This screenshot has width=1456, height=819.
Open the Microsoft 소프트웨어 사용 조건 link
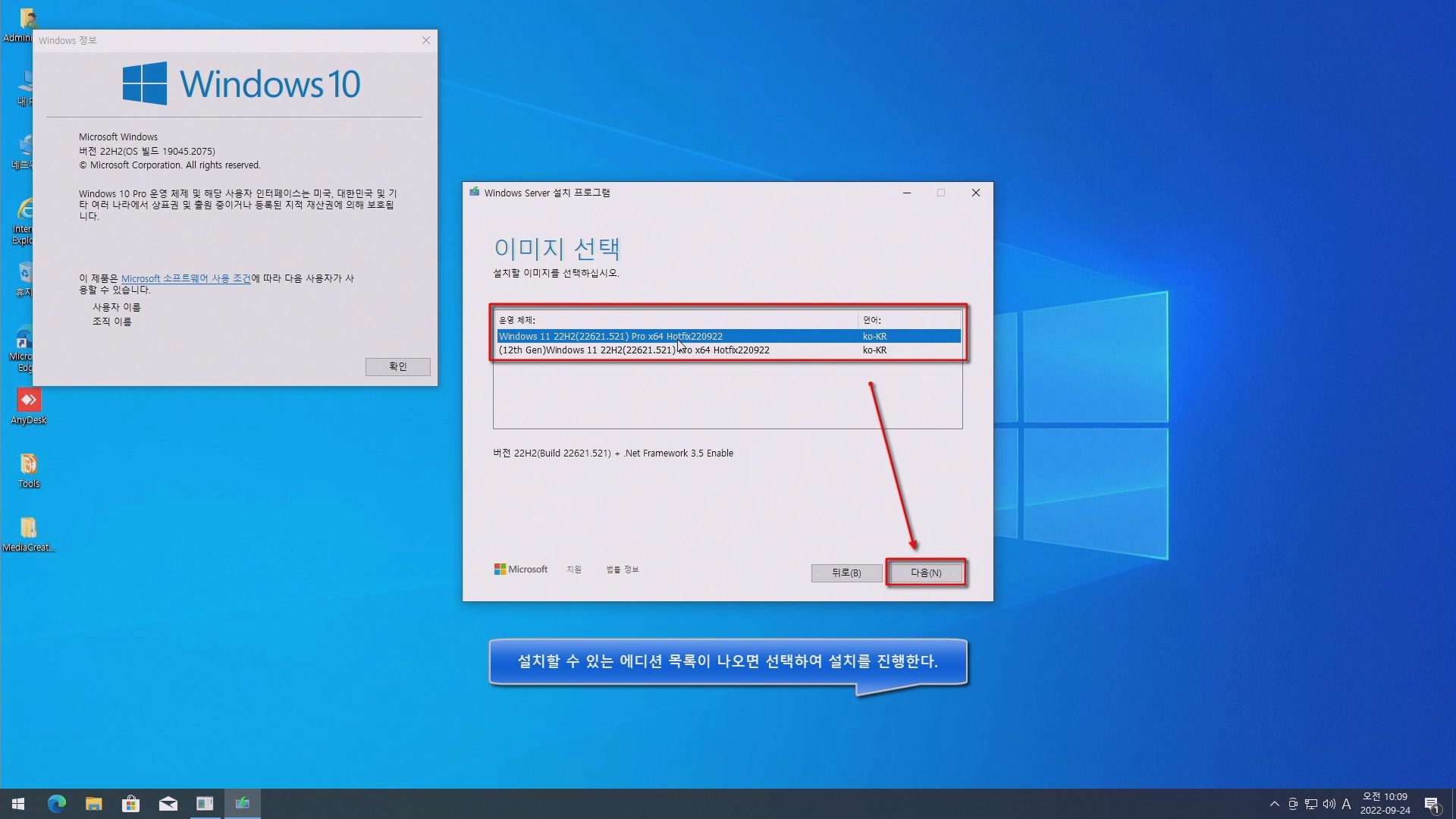coord(186,278)
